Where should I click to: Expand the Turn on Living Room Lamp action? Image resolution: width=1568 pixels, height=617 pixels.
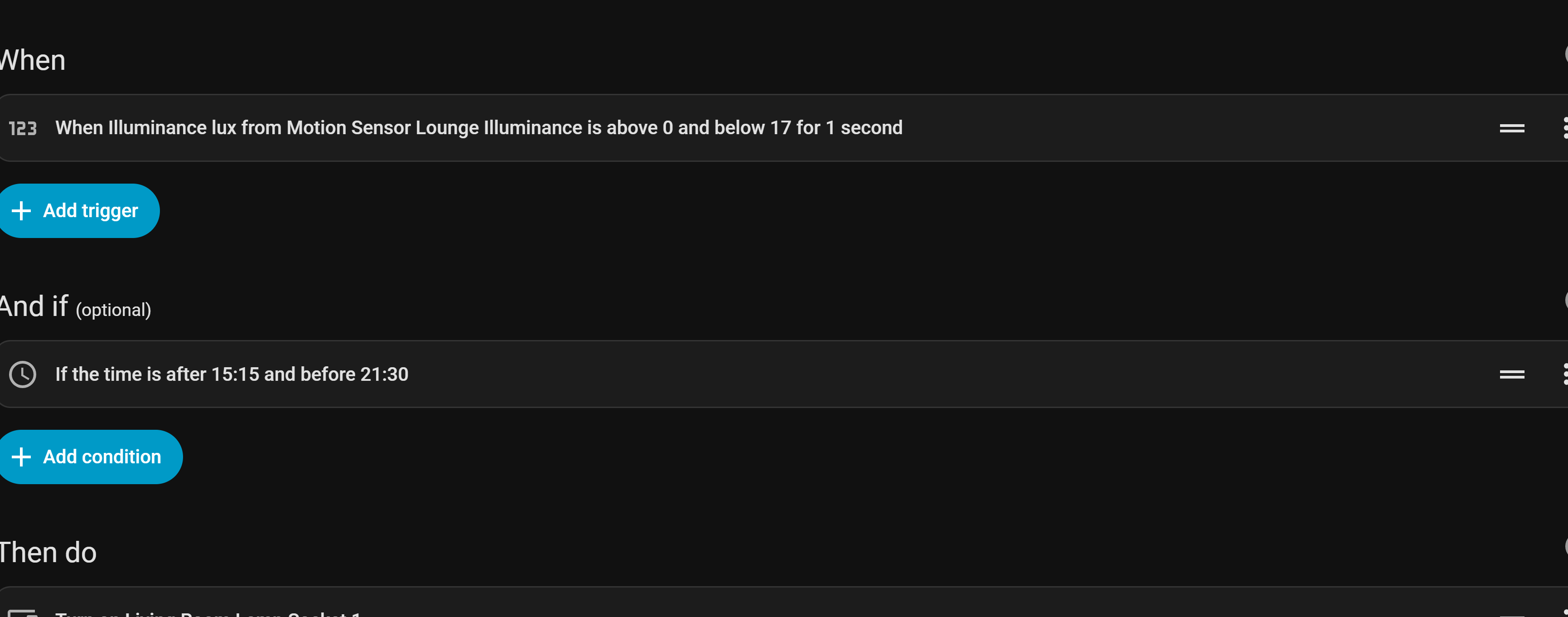pyautogui.click(x=208, y=613)
